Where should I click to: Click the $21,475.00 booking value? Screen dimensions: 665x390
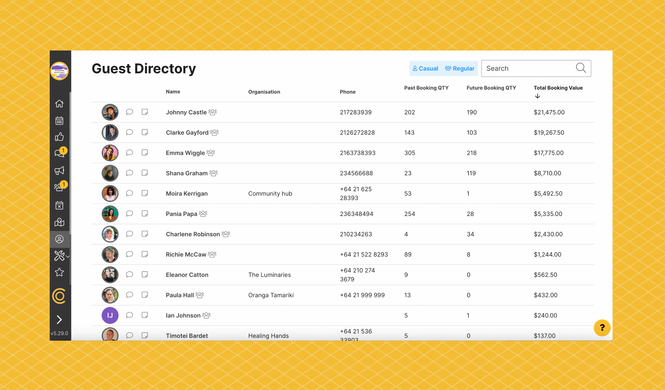pyautogui.click(x=549, y=112)
